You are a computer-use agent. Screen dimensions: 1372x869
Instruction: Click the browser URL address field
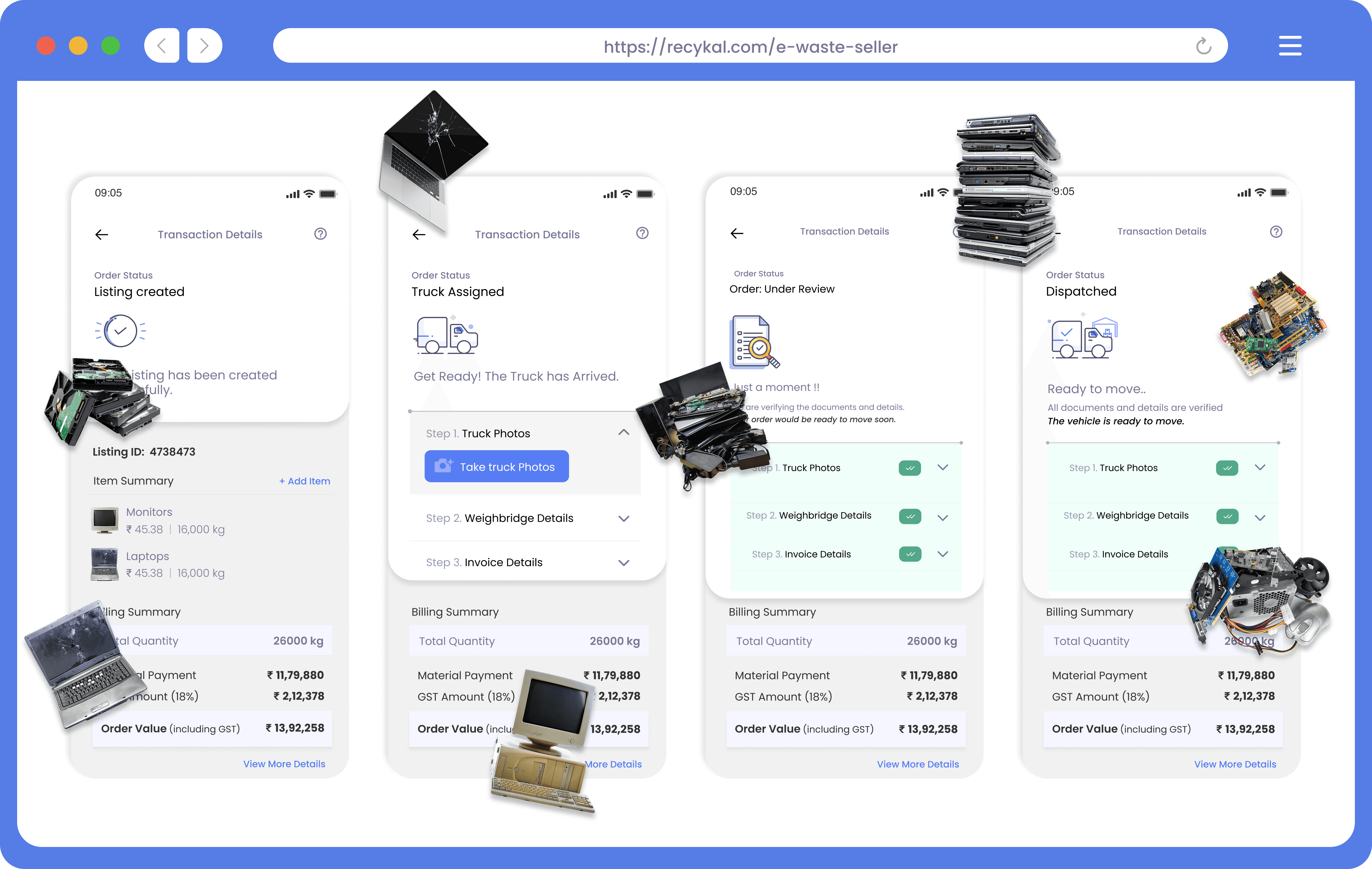coord(750,46)
